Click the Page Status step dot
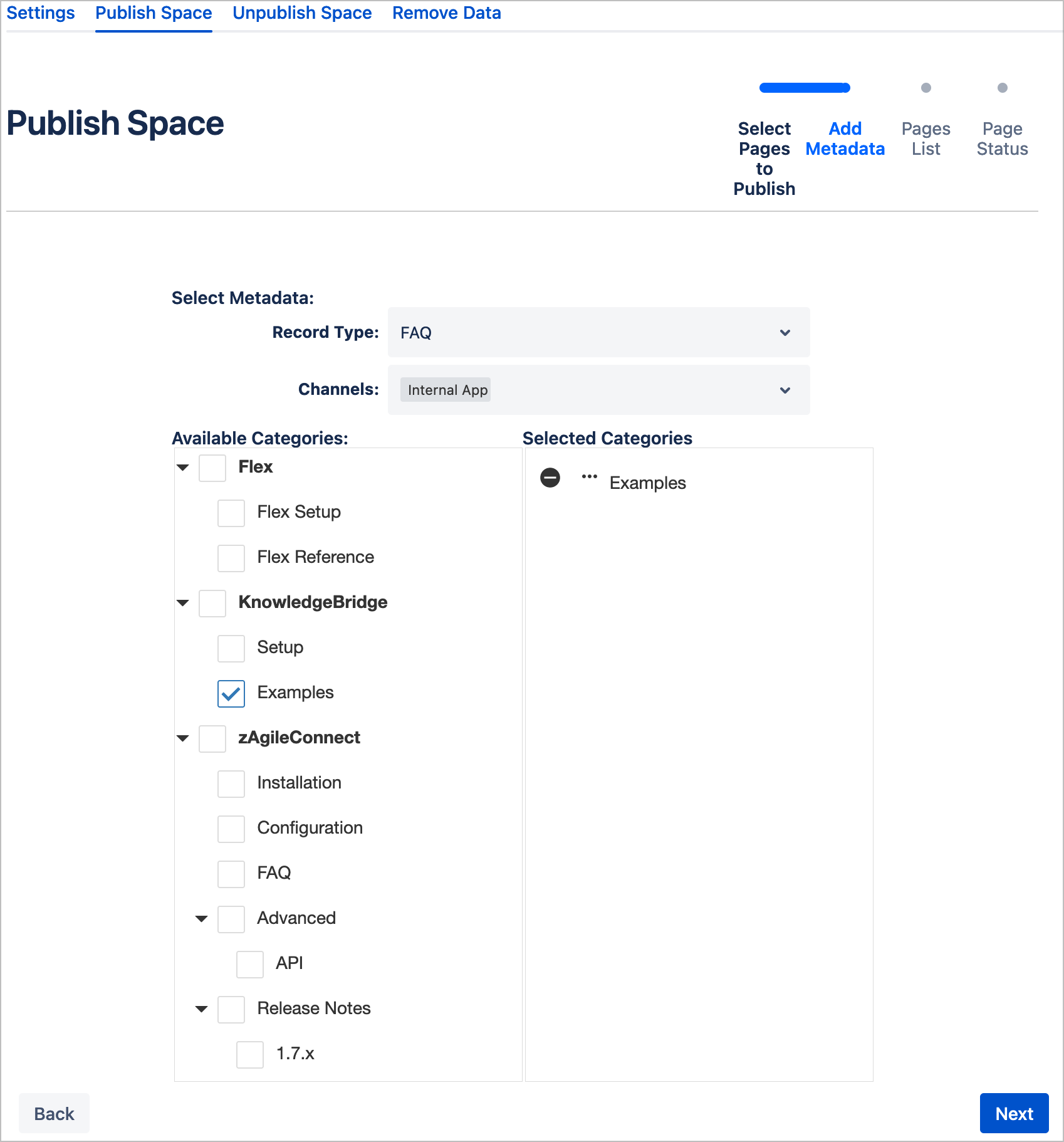Screen dimensions: 1064x1142 tap(1002, 88)
